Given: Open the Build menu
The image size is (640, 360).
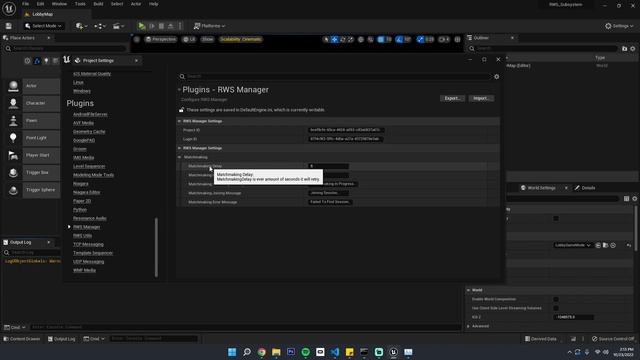Looking at the screenshot, I should [98, 4].
